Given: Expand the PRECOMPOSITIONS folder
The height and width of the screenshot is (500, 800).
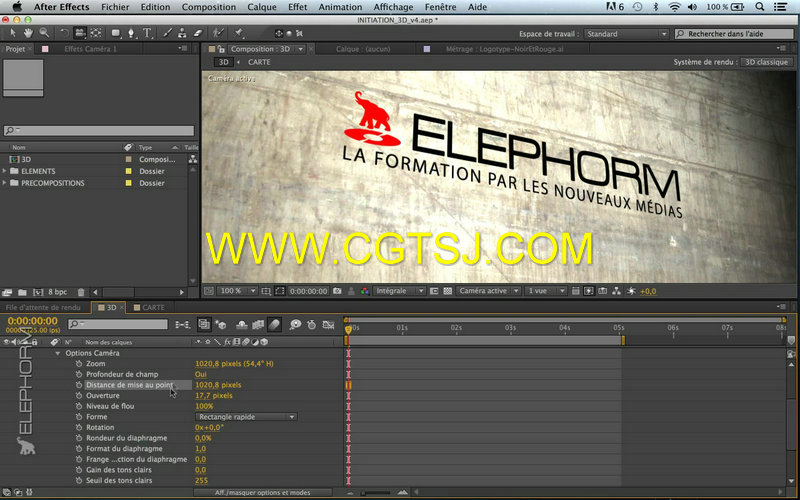Looking at the screenshot, I should point(5,183).
